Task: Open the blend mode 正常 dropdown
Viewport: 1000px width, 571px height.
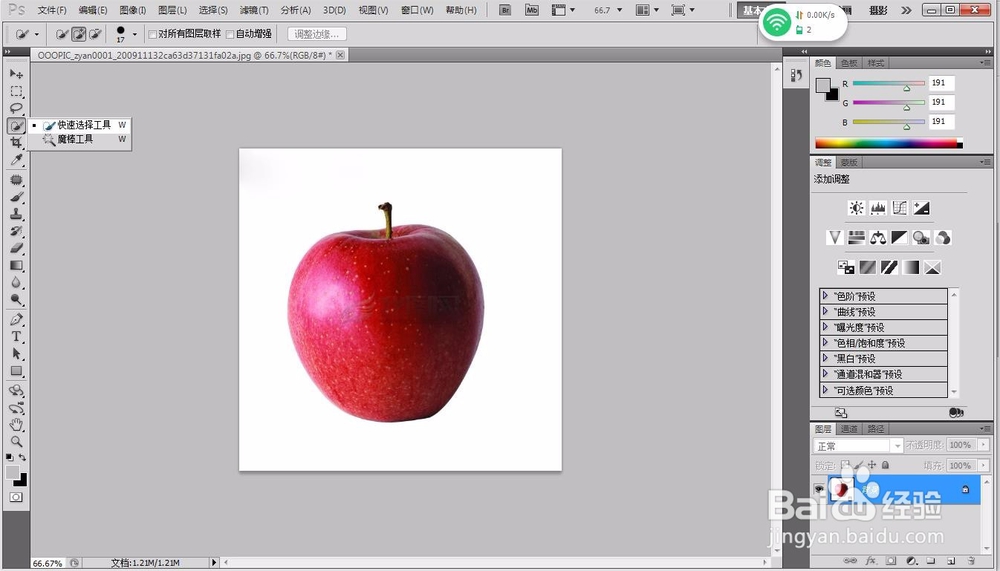Action: [858, 445]
